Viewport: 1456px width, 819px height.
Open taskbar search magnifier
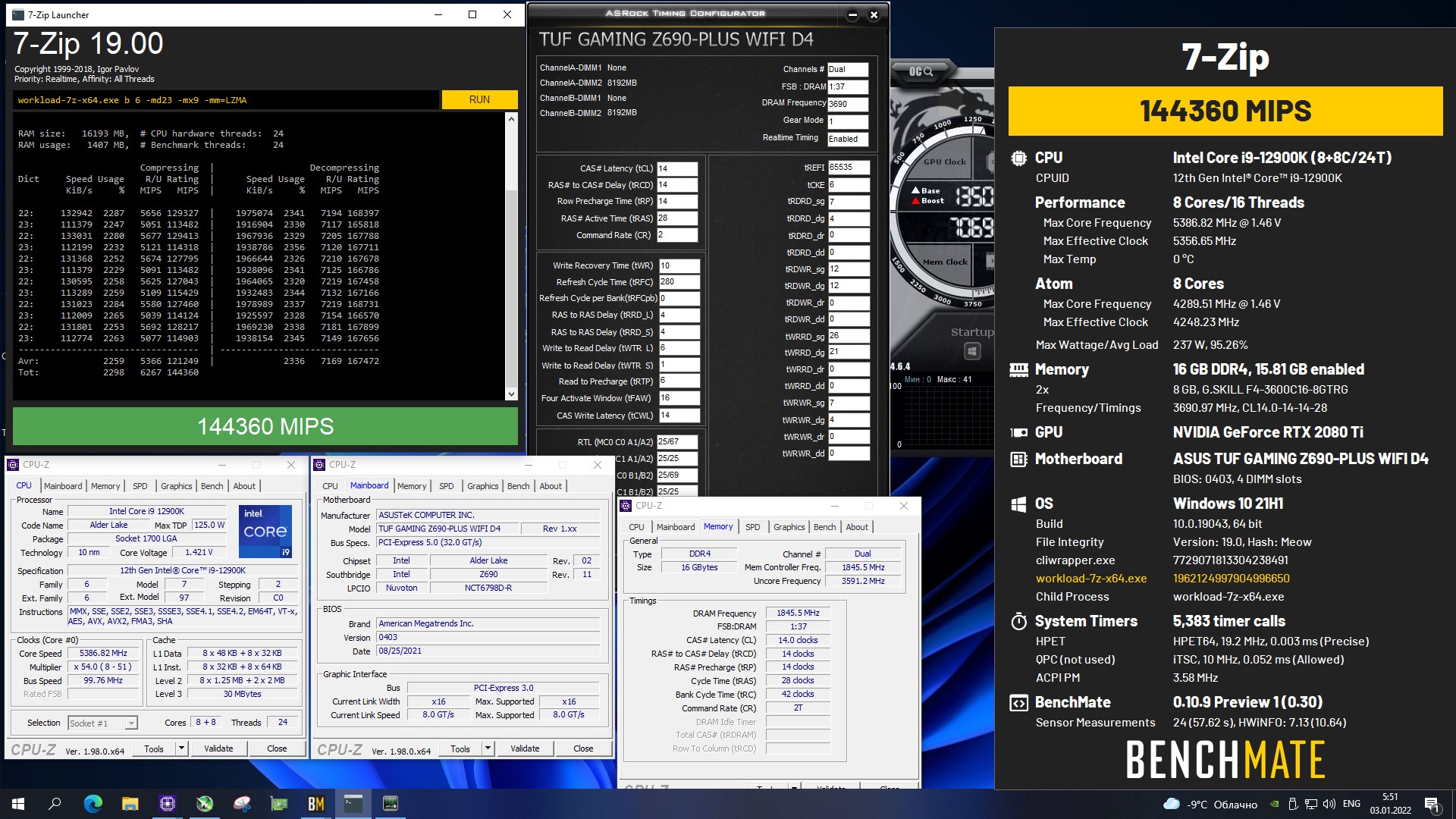coord(55,804)
